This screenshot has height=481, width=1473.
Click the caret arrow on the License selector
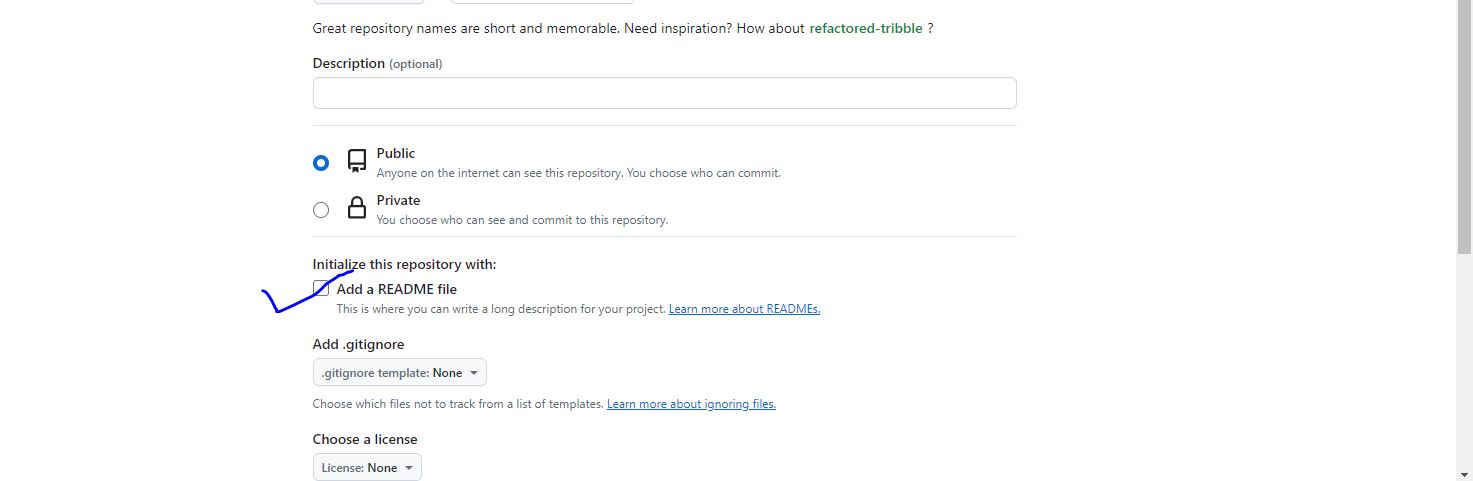click(x=409, y=468)
